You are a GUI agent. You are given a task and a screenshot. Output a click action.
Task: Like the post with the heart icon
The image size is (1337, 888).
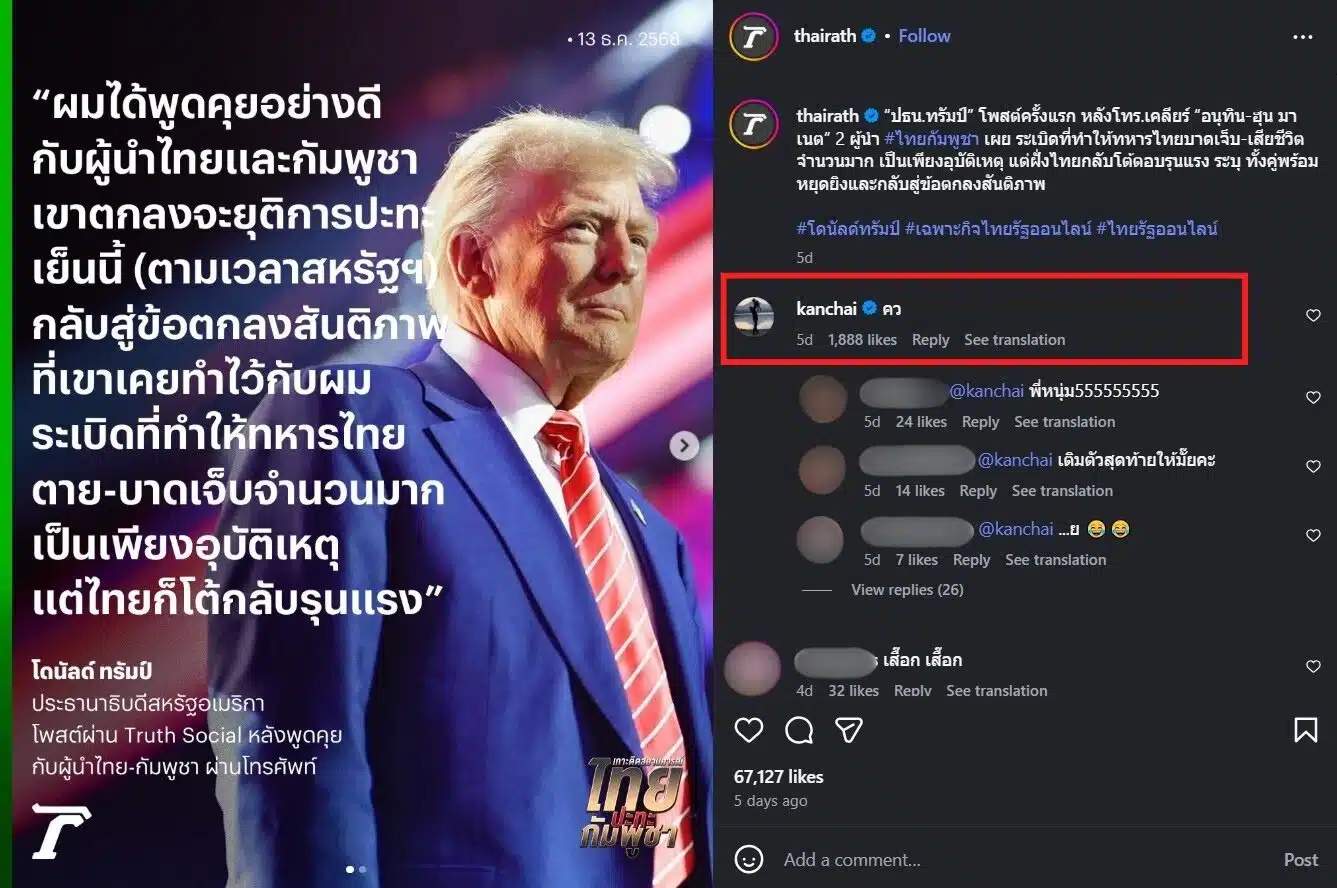click(749, 731)
